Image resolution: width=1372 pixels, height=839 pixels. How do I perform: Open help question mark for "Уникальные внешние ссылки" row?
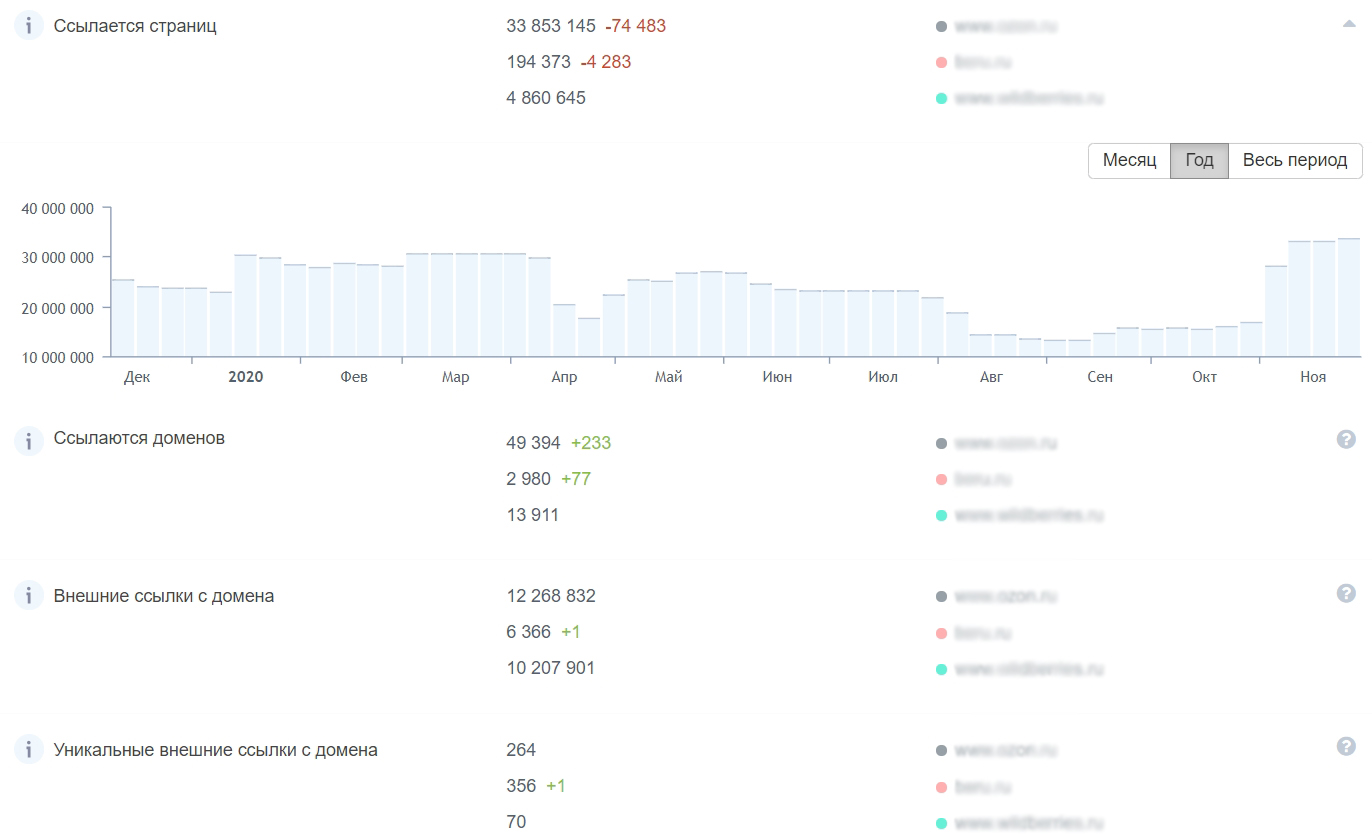[x=1346, y=747]
